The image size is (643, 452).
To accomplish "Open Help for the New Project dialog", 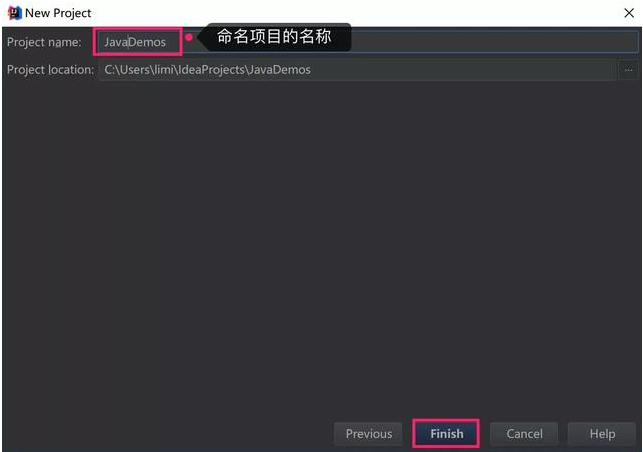I will click(602, 434).
